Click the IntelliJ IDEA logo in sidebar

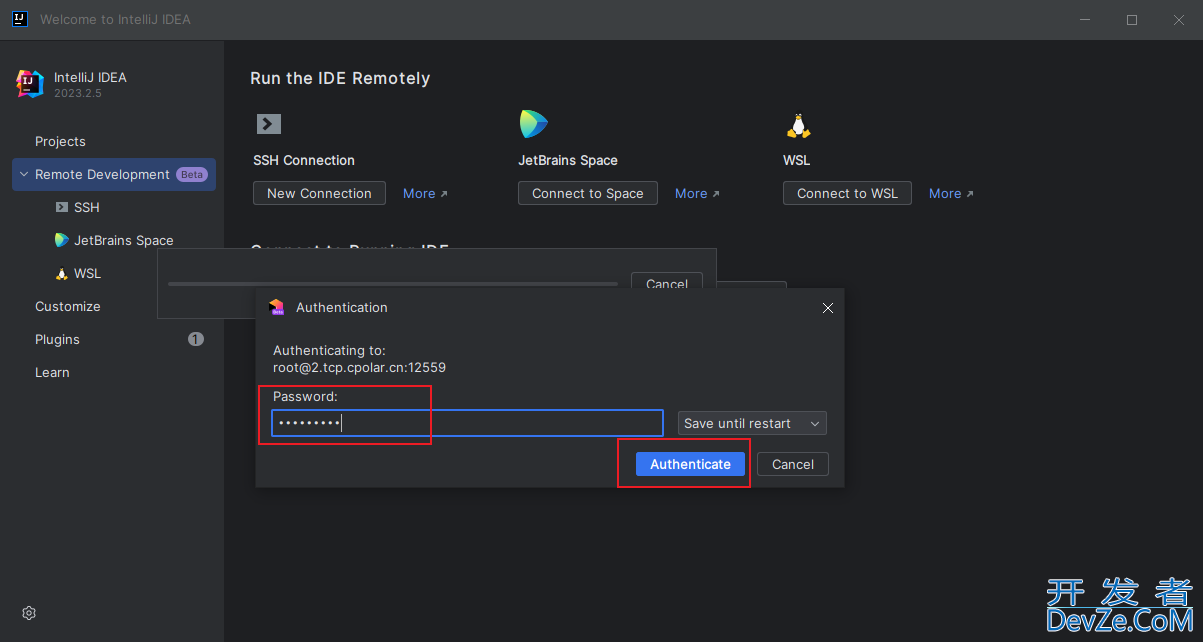(30, 84)
